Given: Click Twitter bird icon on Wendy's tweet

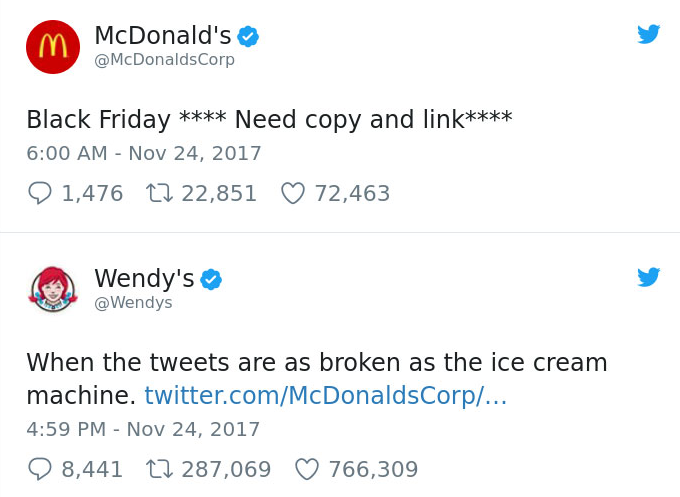Looking at the screenshot, I should 649,277.
